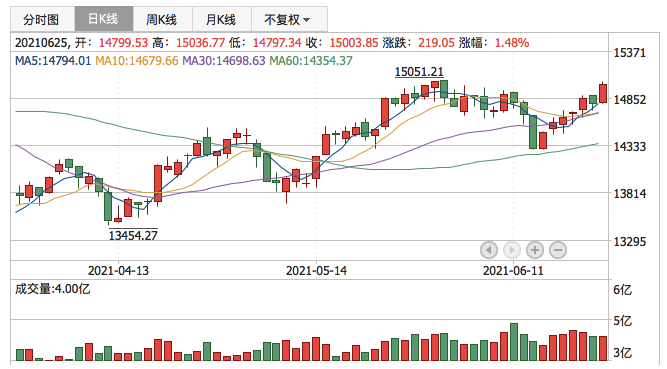Viewport: 667px width, 369px height.
Task: Click the MA60:14354.37 indicator label
Action: click(x=311, y=61)
